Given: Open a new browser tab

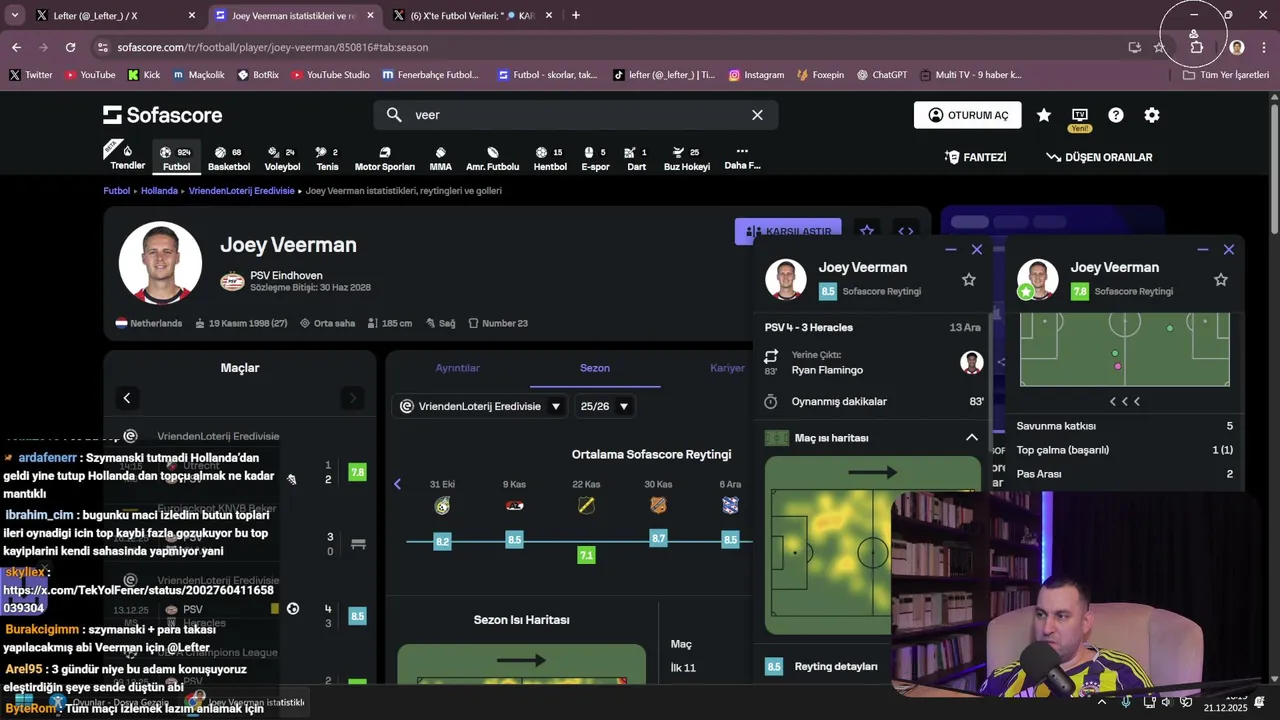Looking at the screenshot, I should click(x=576, y=16).
